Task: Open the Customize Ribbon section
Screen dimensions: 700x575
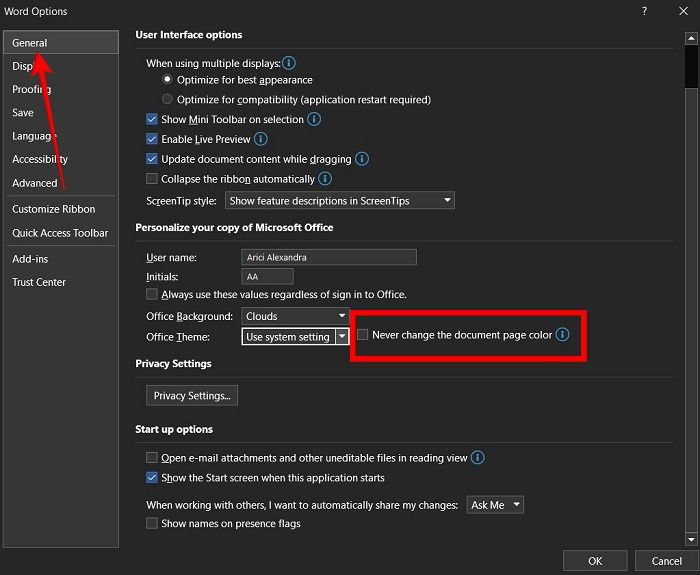Action: 54,209
